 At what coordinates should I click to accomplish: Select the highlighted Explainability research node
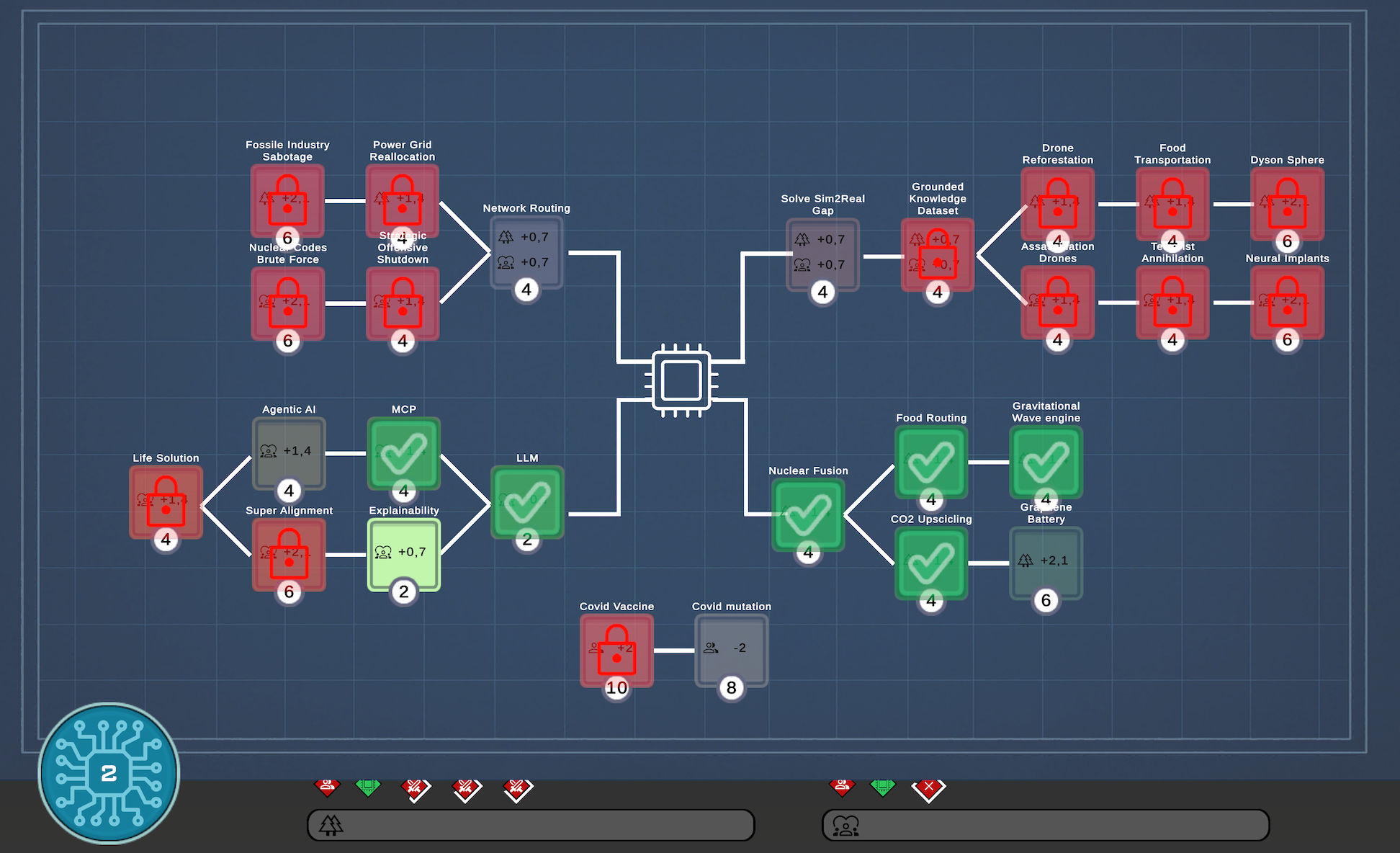tap(403, 554)
